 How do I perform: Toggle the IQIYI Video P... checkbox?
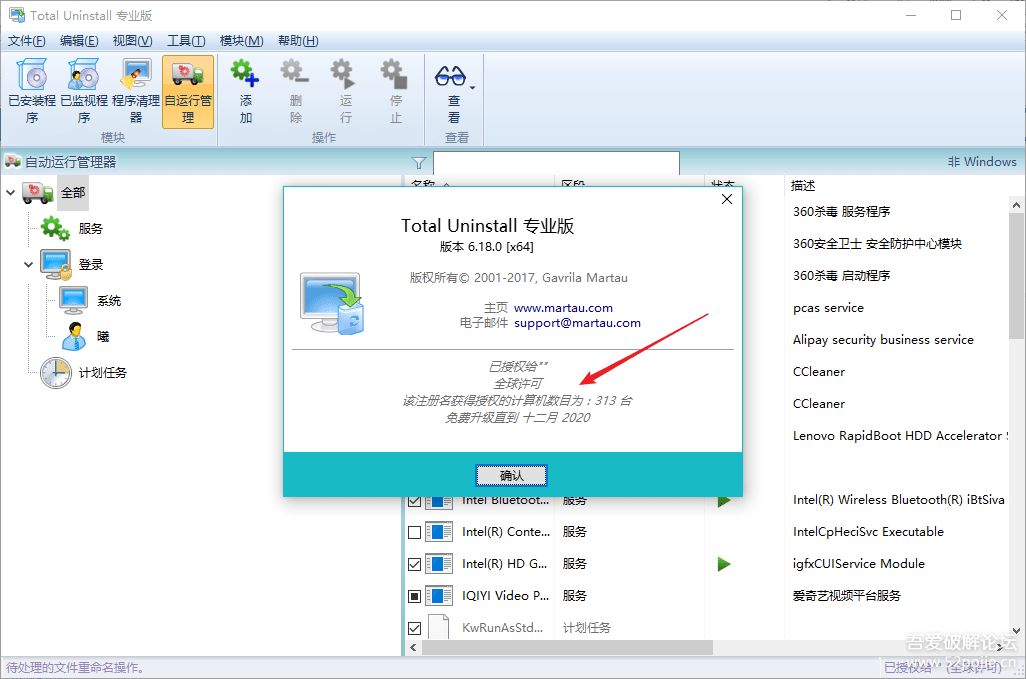click(414, 597)
